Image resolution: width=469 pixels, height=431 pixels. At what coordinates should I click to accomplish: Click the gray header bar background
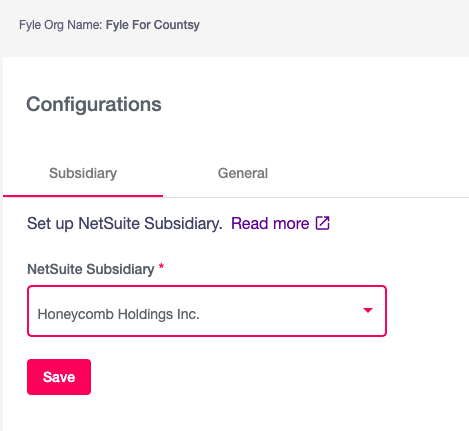333,27
